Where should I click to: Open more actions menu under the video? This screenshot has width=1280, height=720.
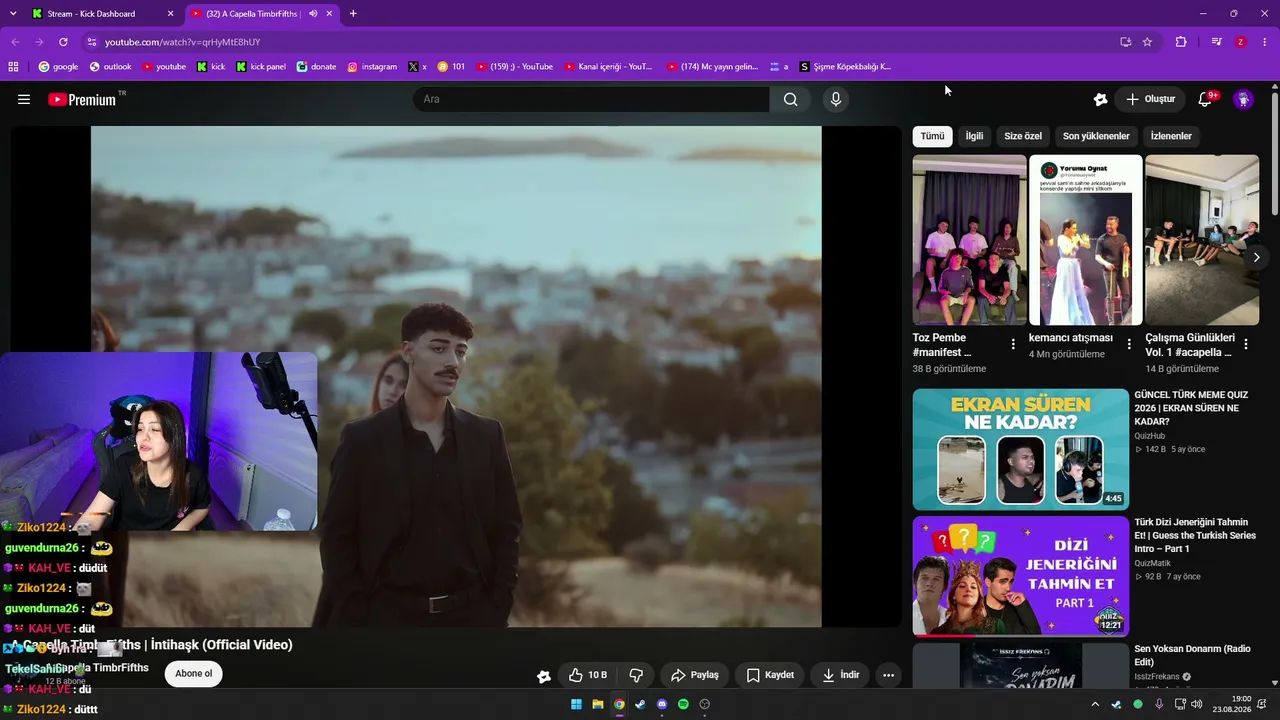click(888, 675)
